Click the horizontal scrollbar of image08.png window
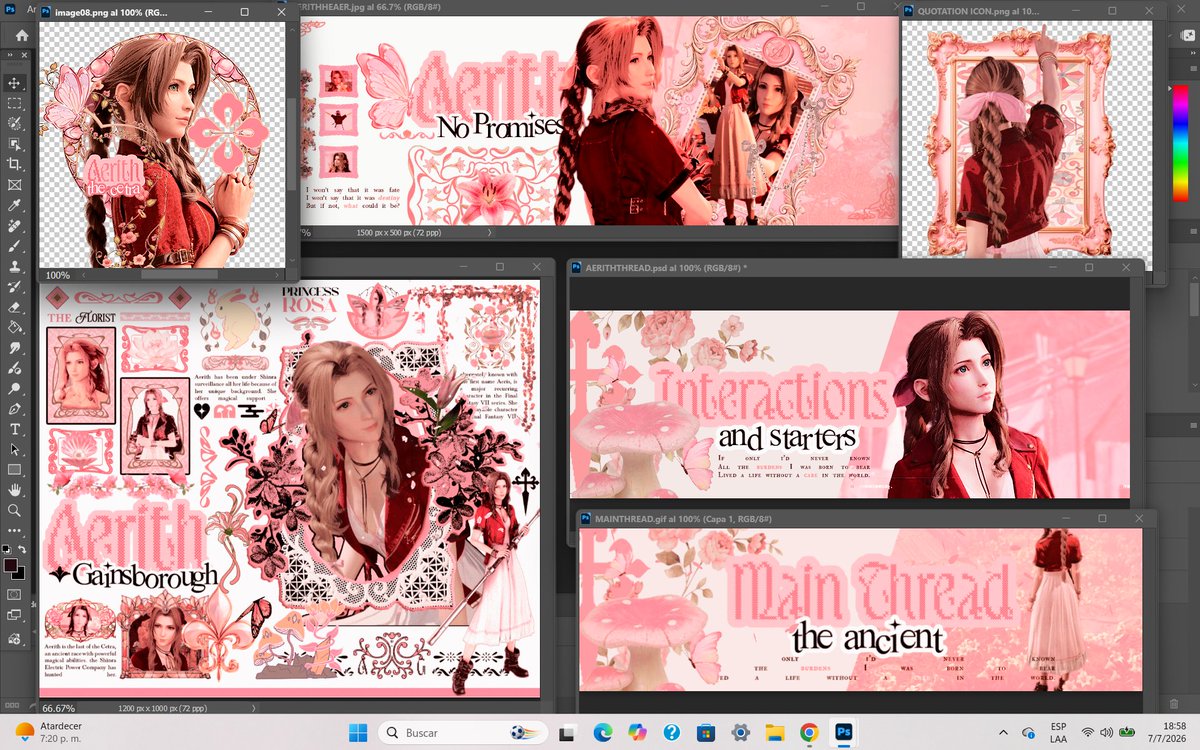Viewport: 1200px width, 750px height. (180, 275)
